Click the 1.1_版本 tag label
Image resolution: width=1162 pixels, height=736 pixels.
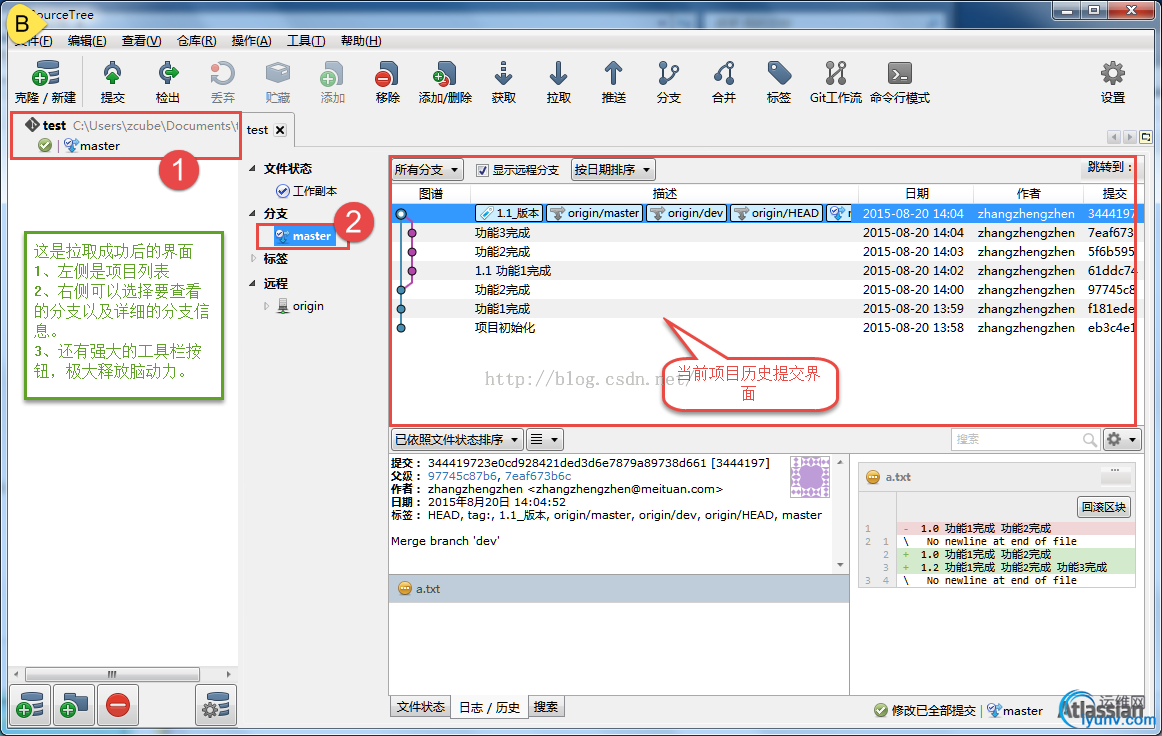point(509,213)
